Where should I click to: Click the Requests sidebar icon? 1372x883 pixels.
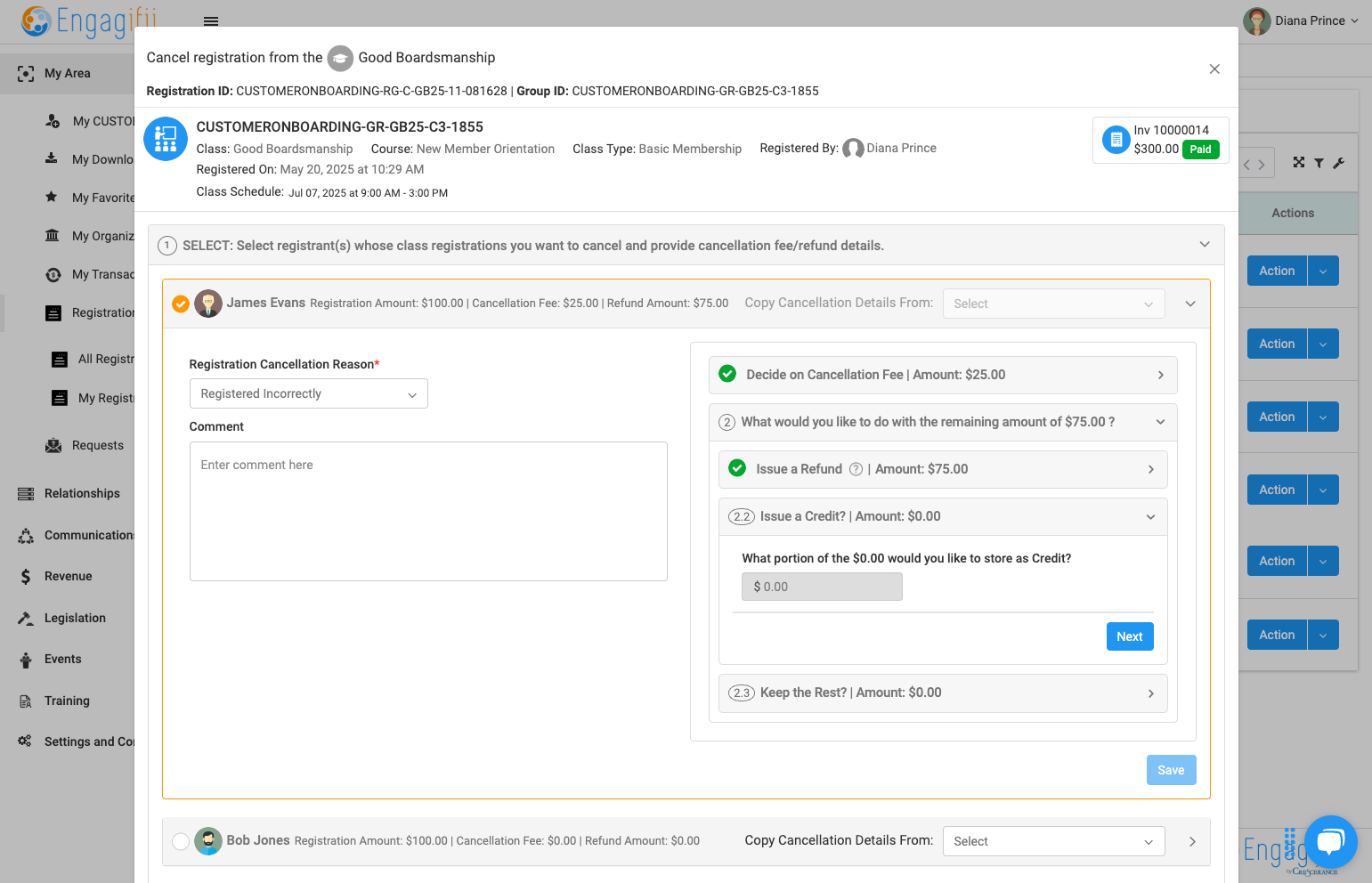[53, 445]
